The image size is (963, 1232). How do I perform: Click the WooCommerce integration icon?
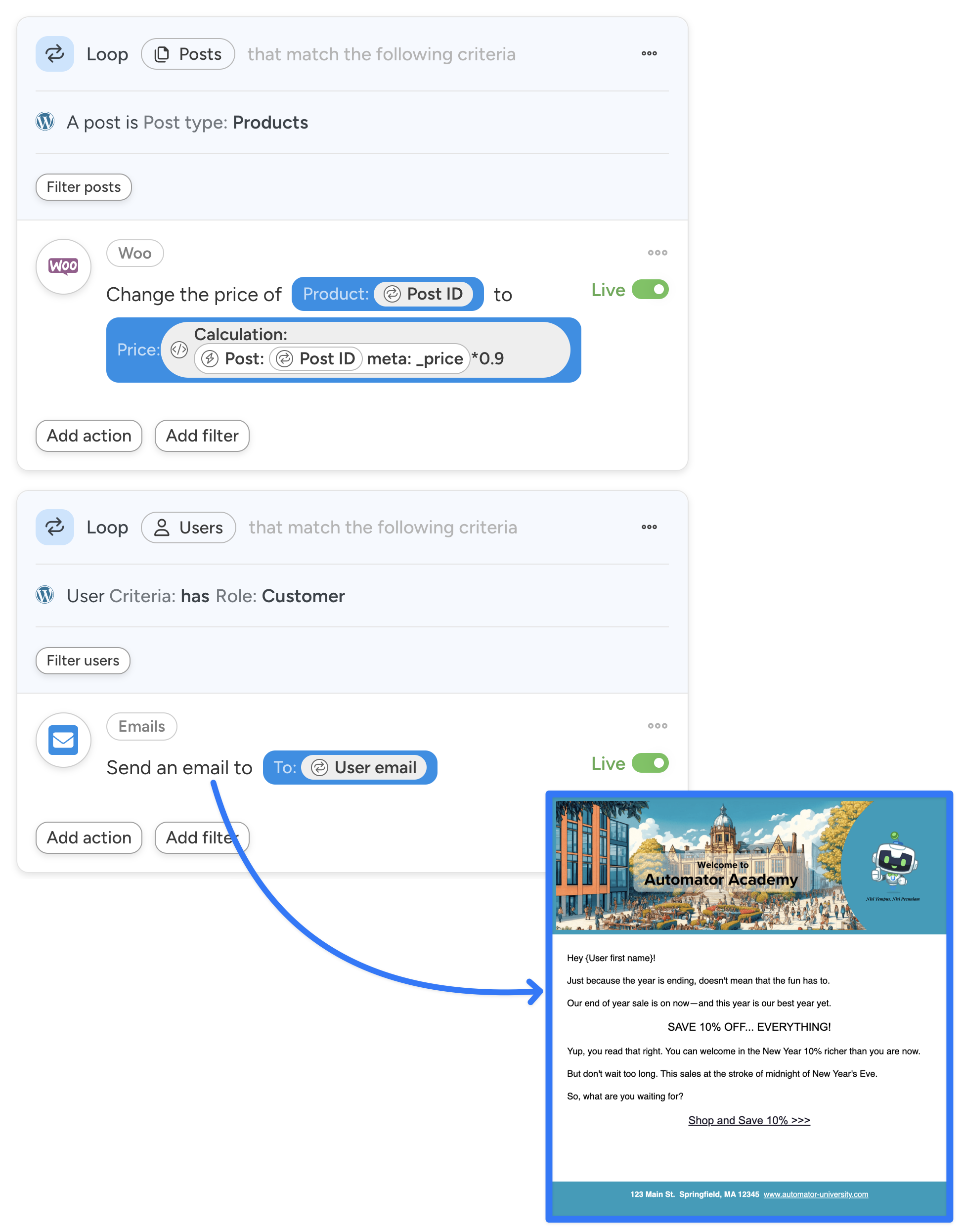point(63,266)
